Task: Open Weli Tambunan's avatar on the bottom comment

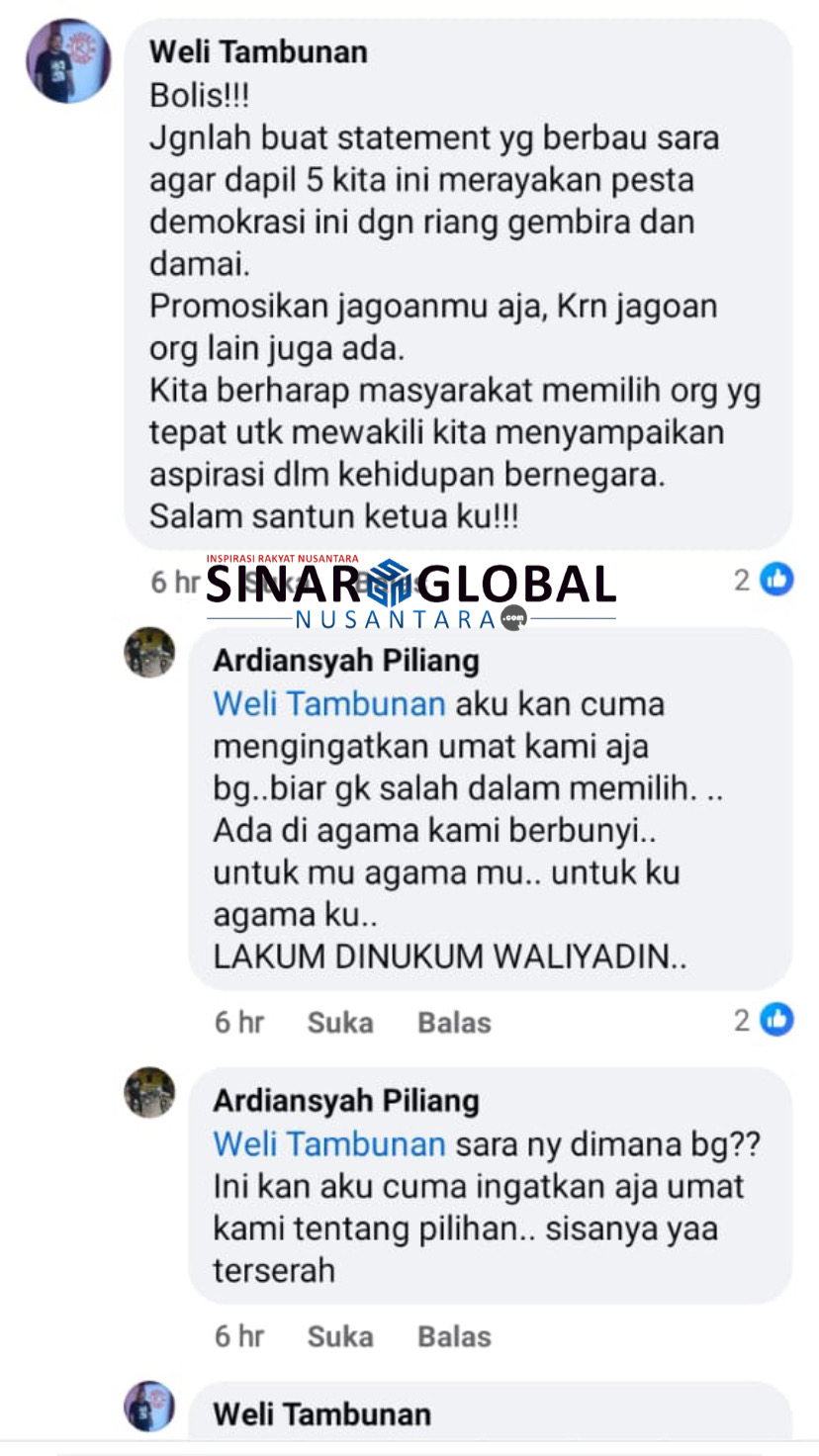Action: coord(149,1407)
